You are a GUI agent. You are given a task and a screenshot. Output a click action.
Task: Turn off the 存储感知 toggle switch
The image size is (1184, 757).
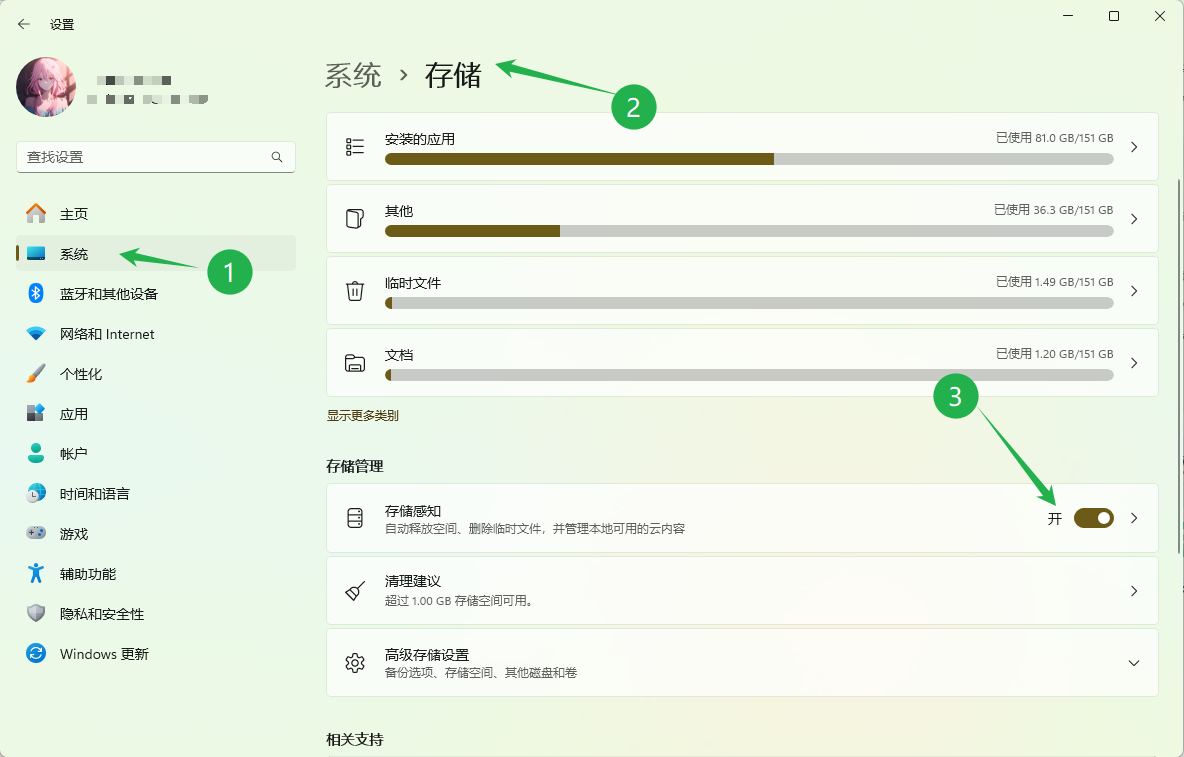coord(1093,518)
